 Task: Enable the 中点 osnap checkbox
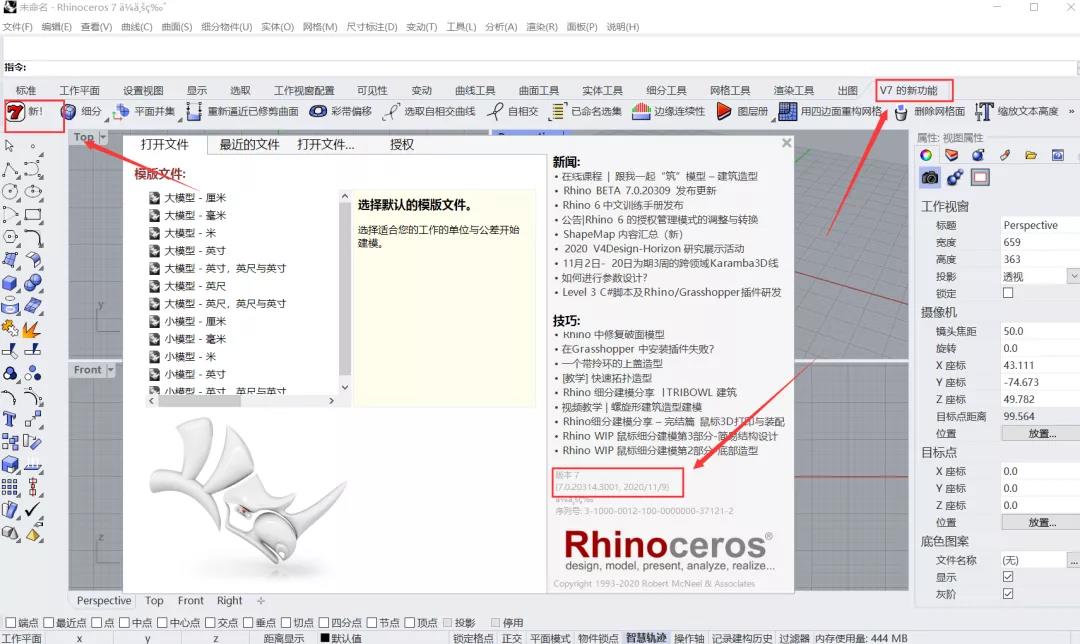coord(124,623)
